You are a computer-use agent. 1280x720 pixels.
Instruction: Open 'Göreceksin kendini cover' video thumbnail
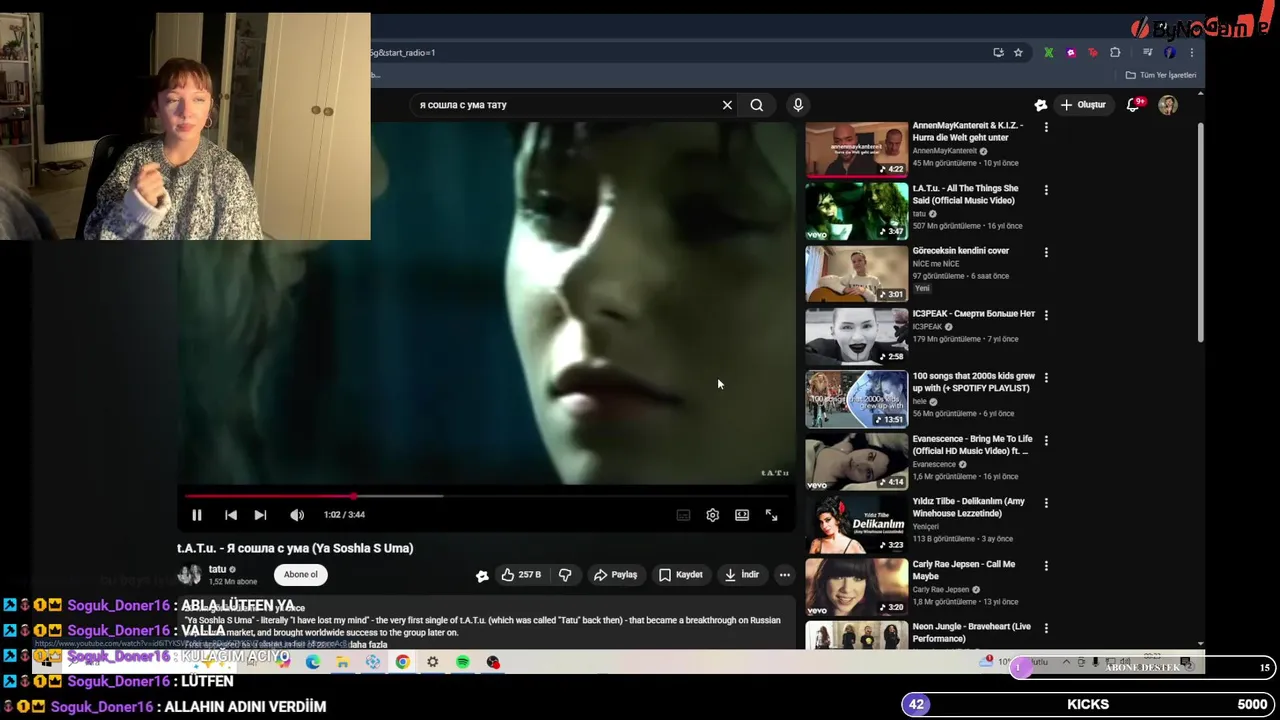tap(857, 273)
